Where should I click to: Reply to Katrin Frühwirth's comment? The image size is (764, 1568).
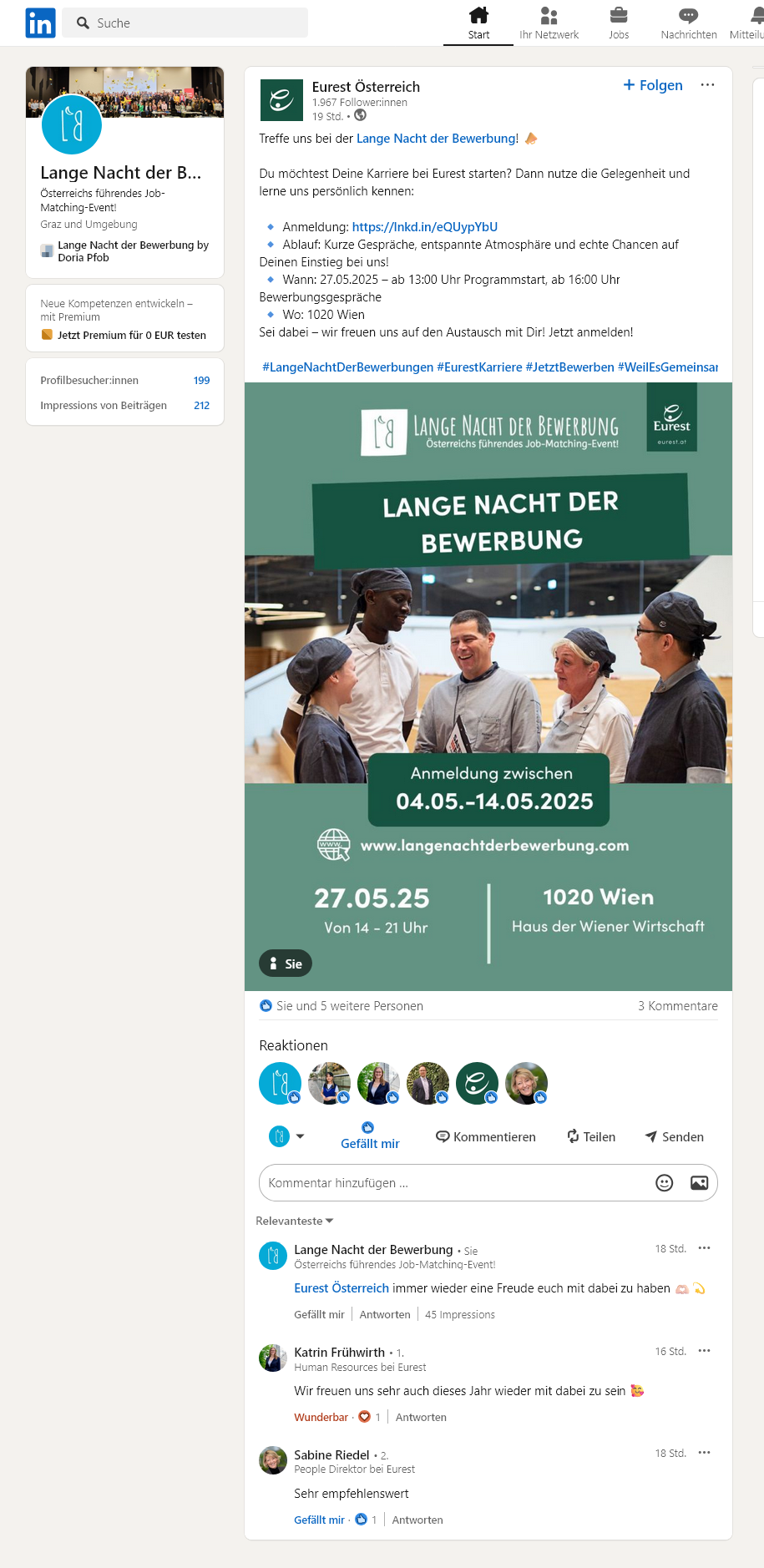[421, 1418]
